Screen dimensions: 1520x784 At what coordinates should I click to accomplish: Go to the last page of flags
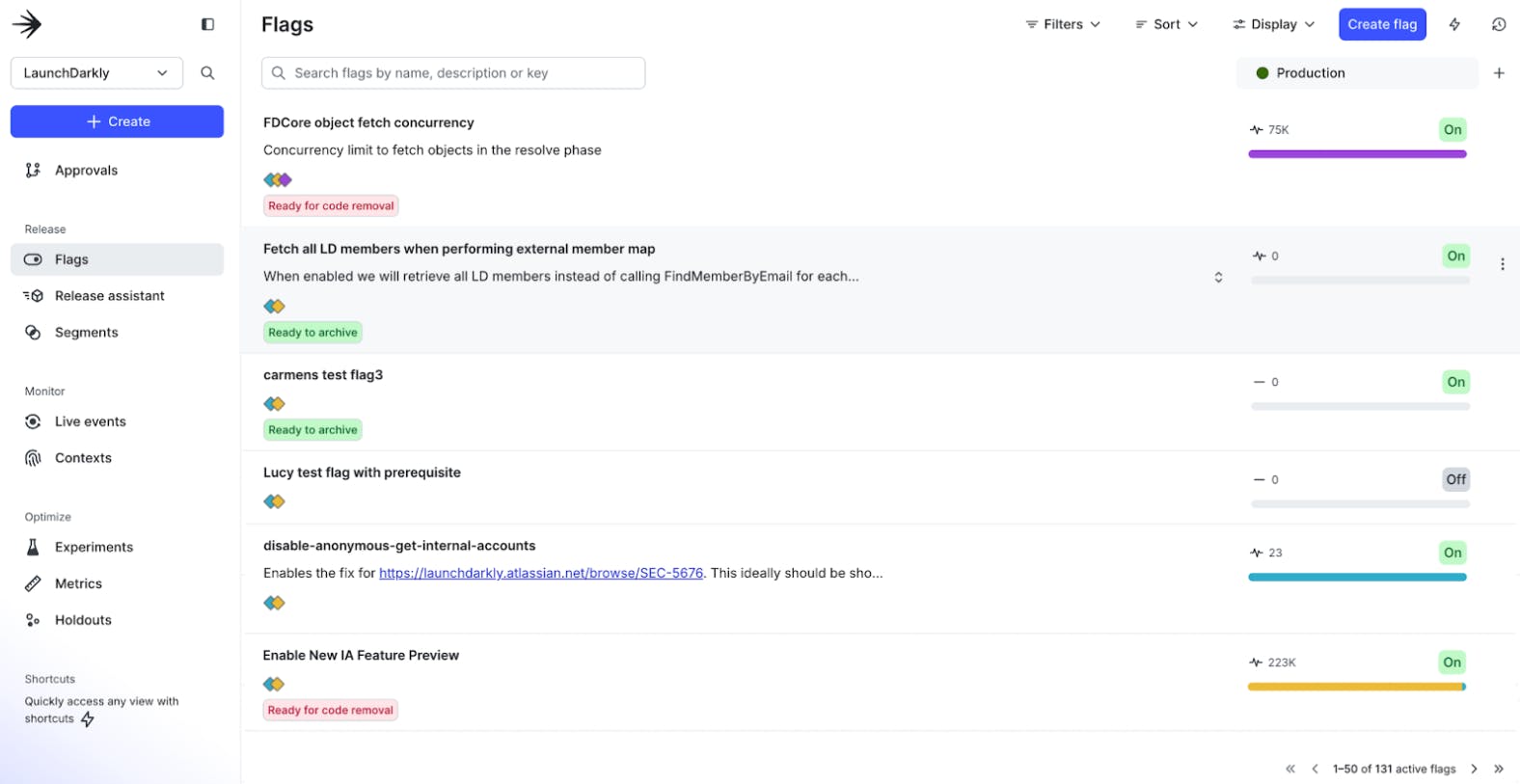pos(1499,769)
